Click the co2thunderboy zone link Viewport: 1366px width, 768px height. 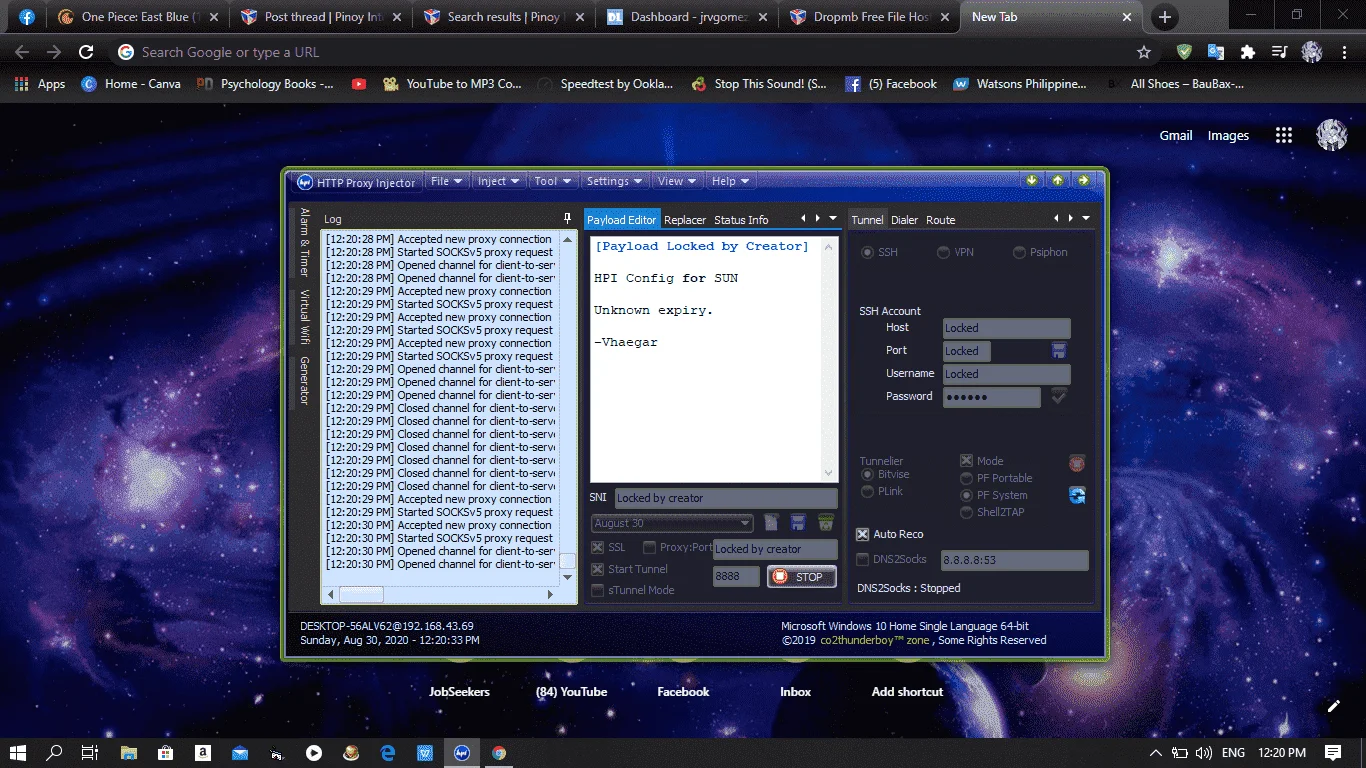click(x=875, y=640)
